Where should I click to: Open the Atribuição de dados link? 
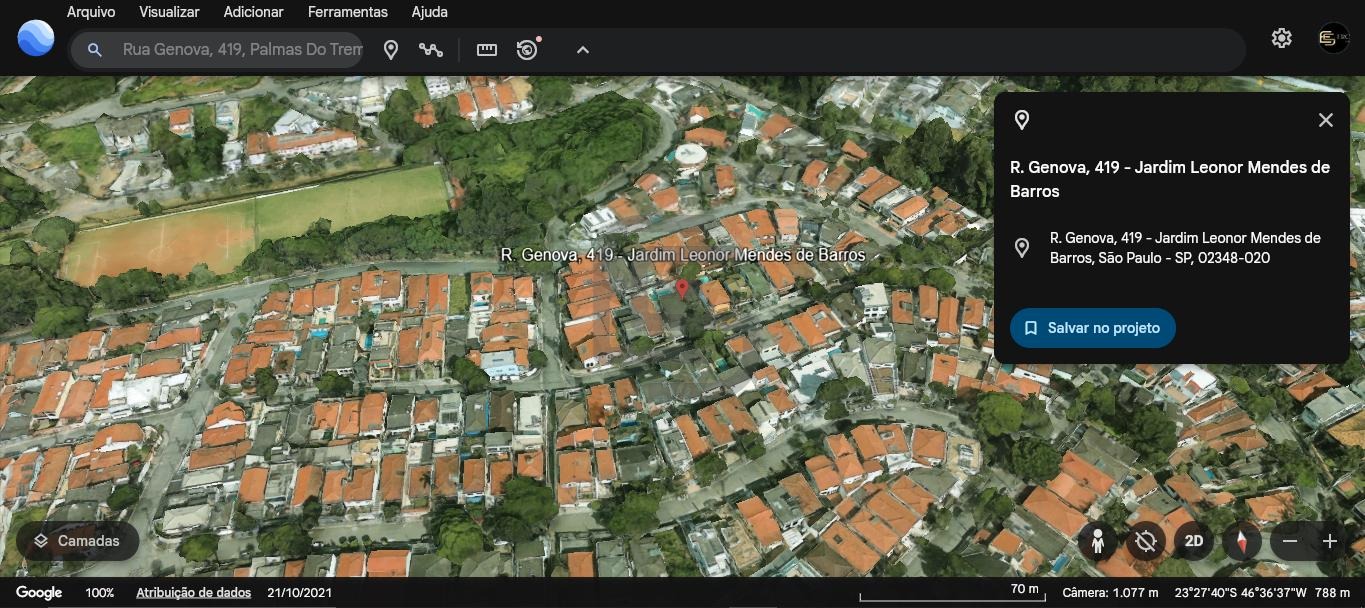[x=193, y=592]
